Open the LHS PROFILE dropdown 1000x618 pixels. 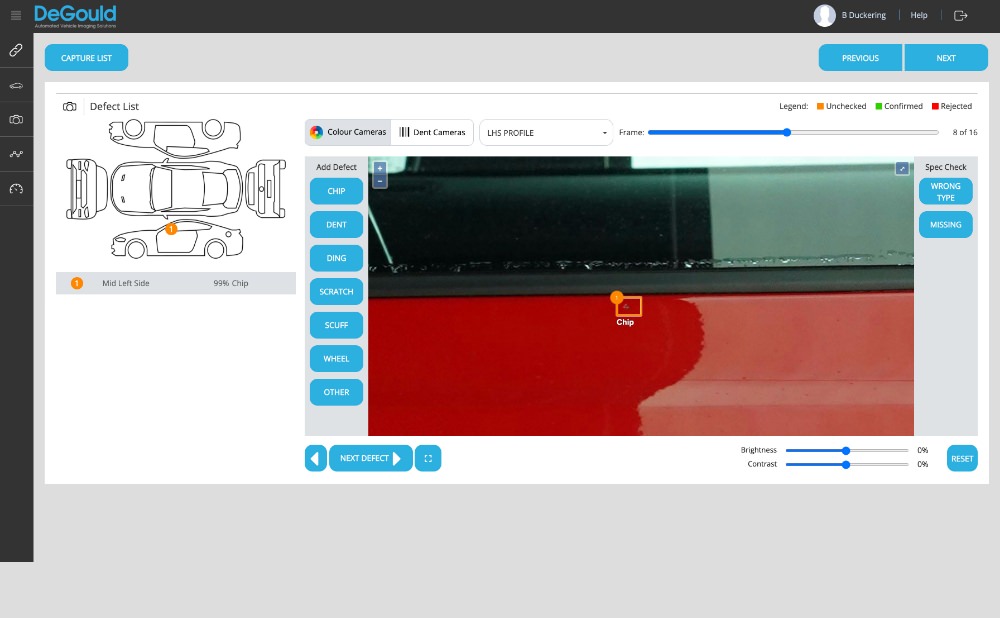click(x=546, y=133)
